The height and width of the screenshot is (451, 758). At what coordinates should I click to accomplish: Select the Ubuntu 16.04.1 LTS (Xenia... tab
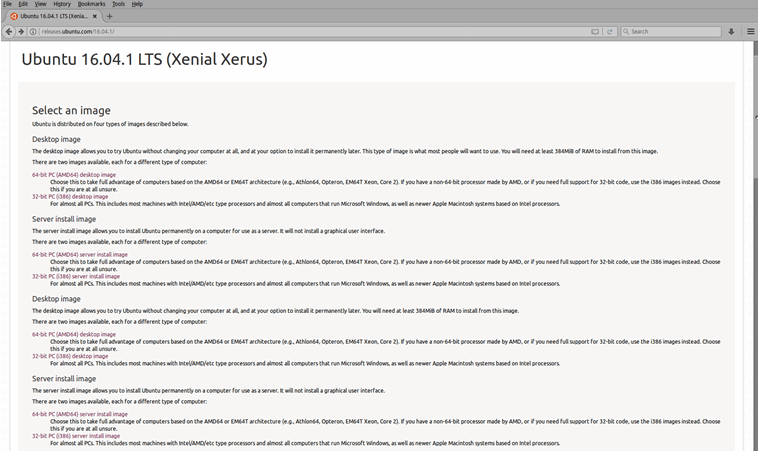coord(53,16)
